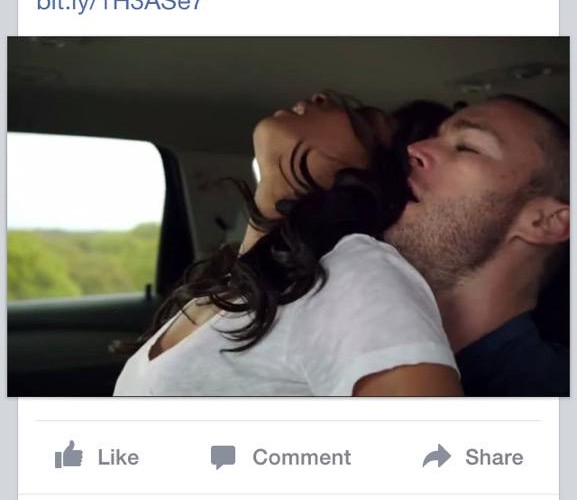577x500 pixels.
Task: Click the green trees seen through the car window
Action: coord(81,263)
